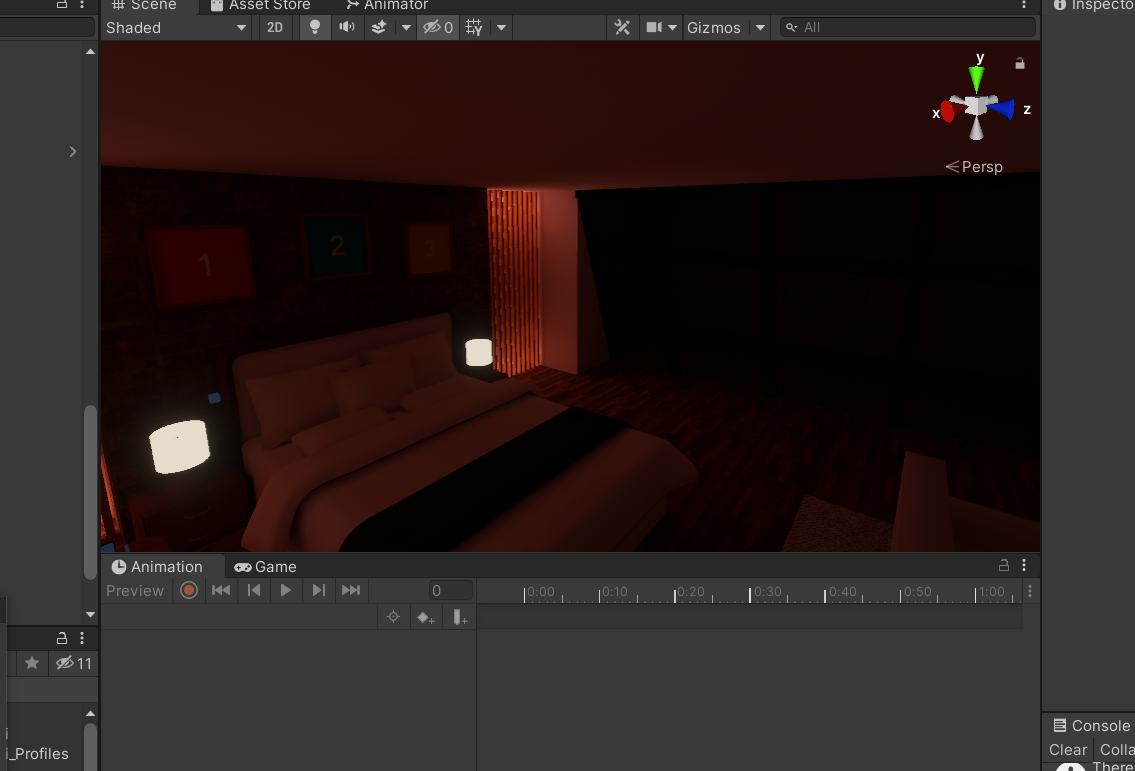Click the Preview button in Animation
The width and height of the screenshot is (1135, 771).
[x=135, y=591]
